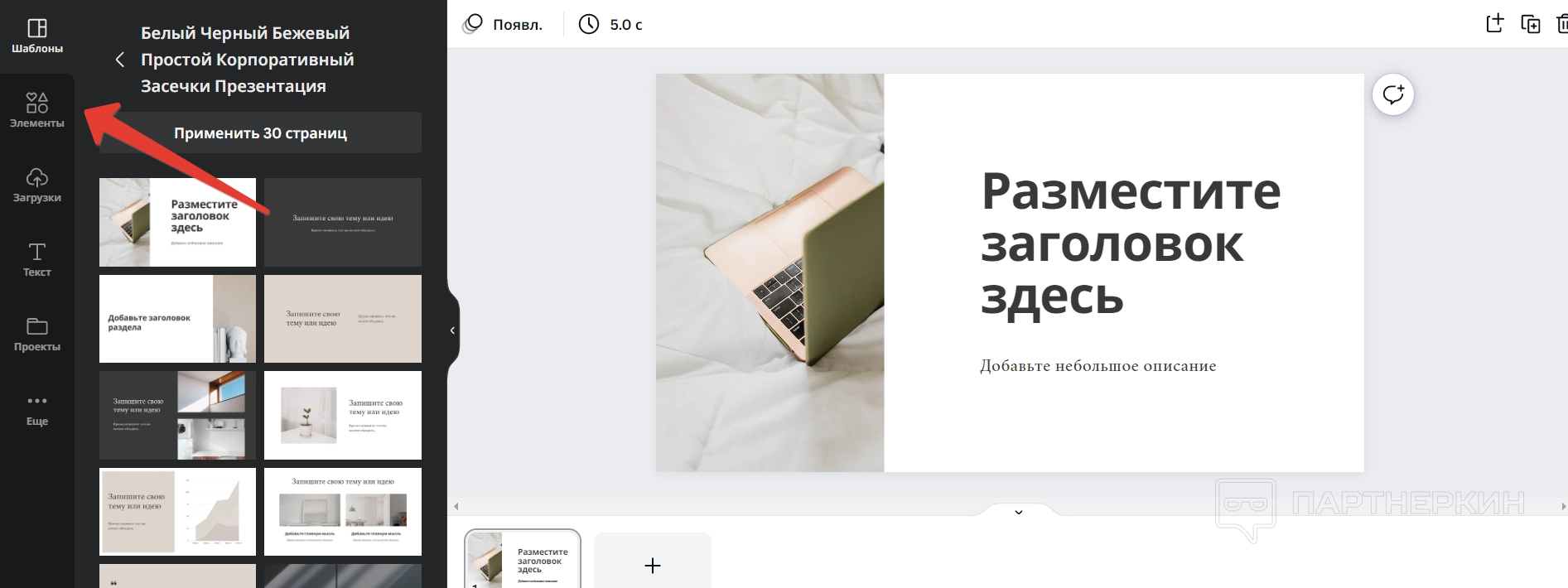The image size is (1568, 588).
Task: Select the all-beige two-column topic template
Action: click(343, 319)
